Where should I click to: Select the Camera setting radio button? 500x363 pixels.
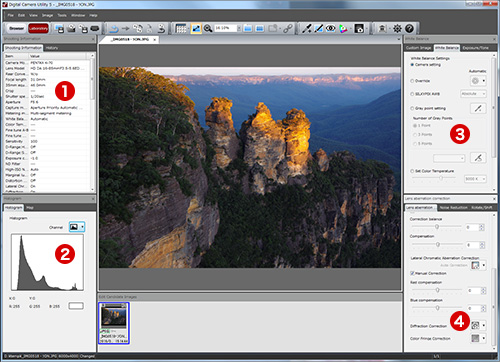[412, 65]
